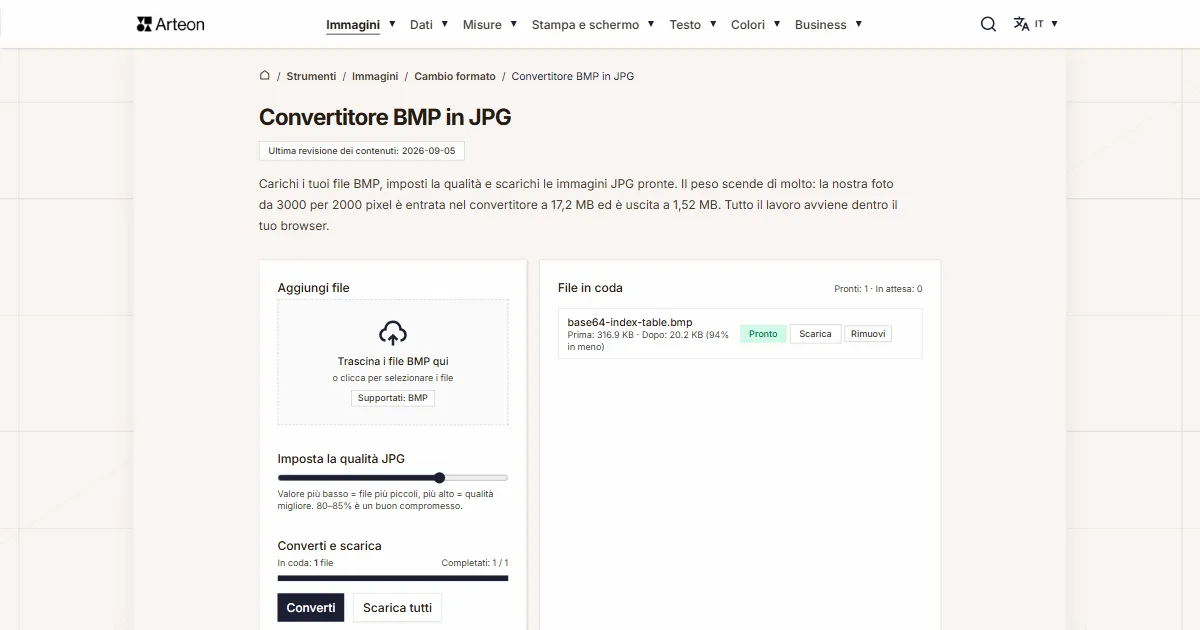The height and width of the screenshot is (630, 1200).
Task: Expand the Immagini menu arrow
Action: [x=392, y=23]
